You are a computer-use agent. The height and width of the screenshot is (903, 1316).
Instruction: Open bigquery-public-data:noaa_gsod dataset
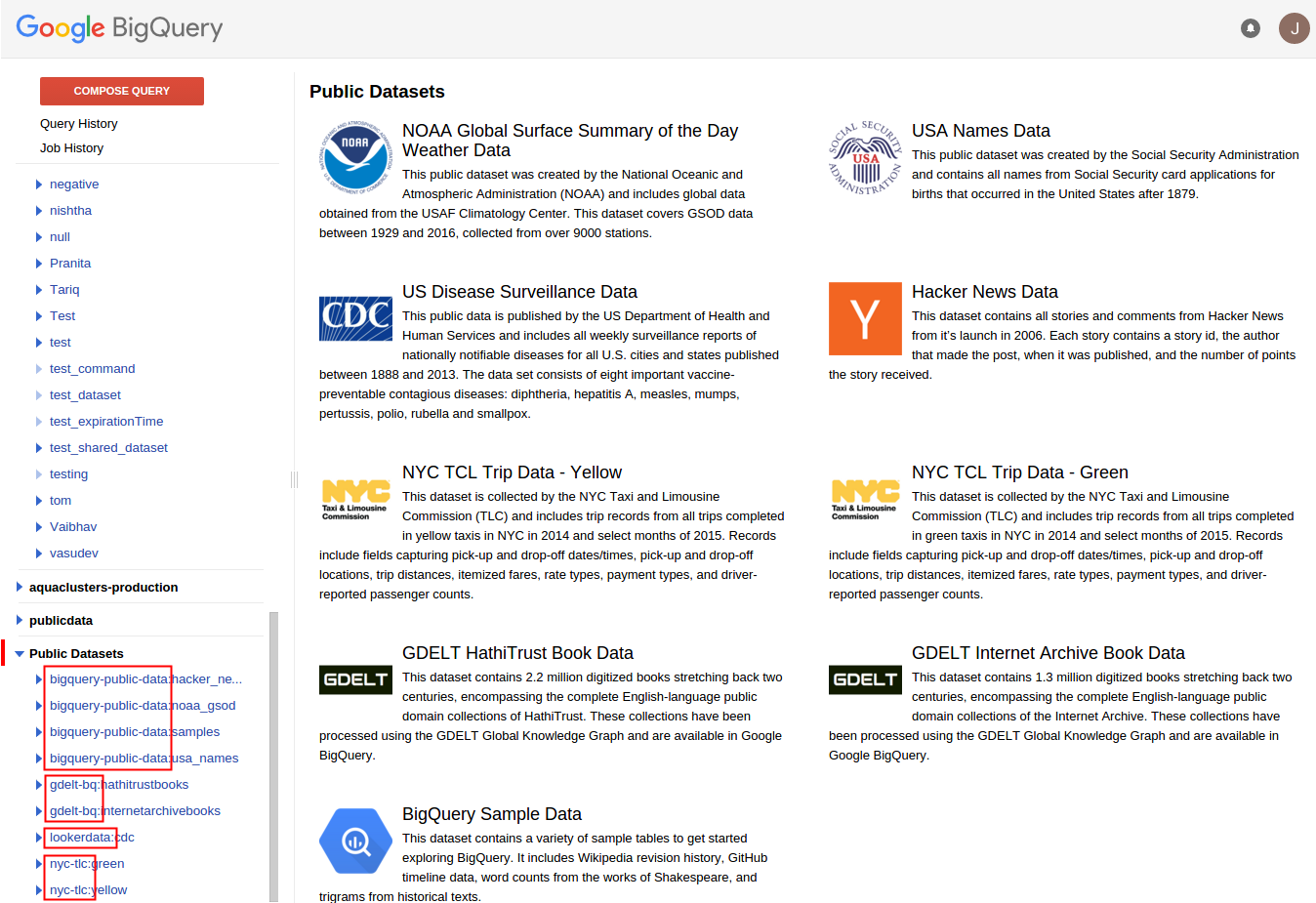(x=143, y=706)
